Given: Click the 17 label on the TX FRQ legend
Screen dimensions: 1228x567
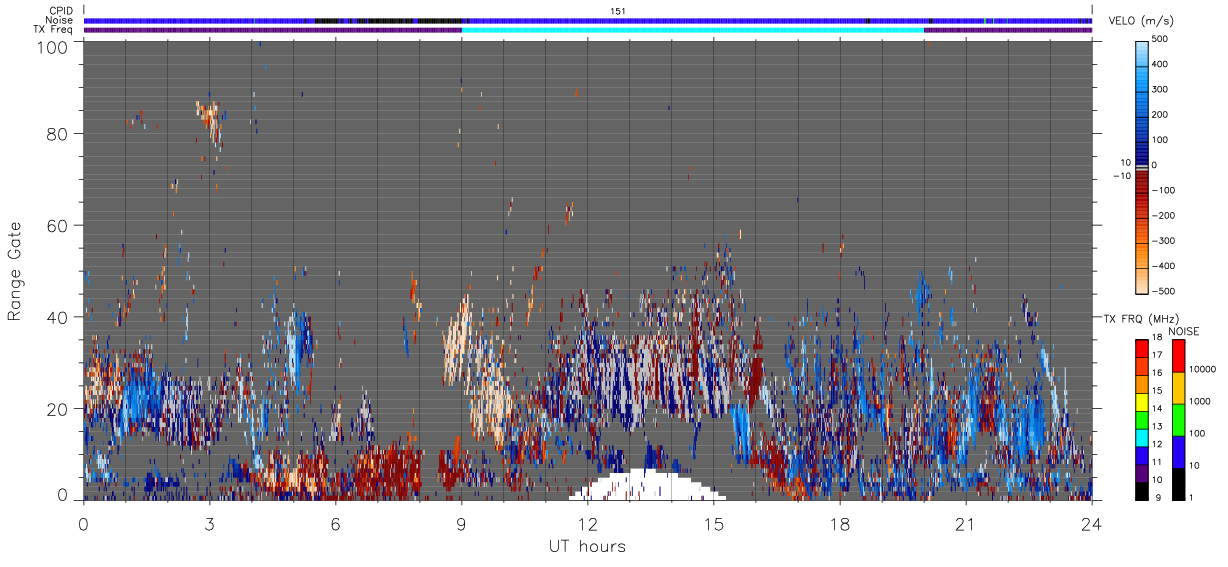Looking at the screenshot, I should click(x=1158, y=355).
